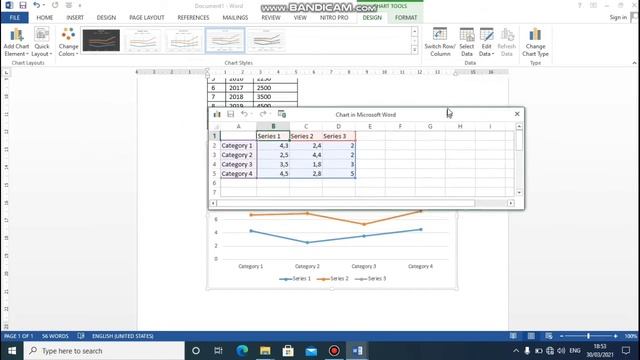
Task: Select column A header in chart sheet
Action: point(238,127)
